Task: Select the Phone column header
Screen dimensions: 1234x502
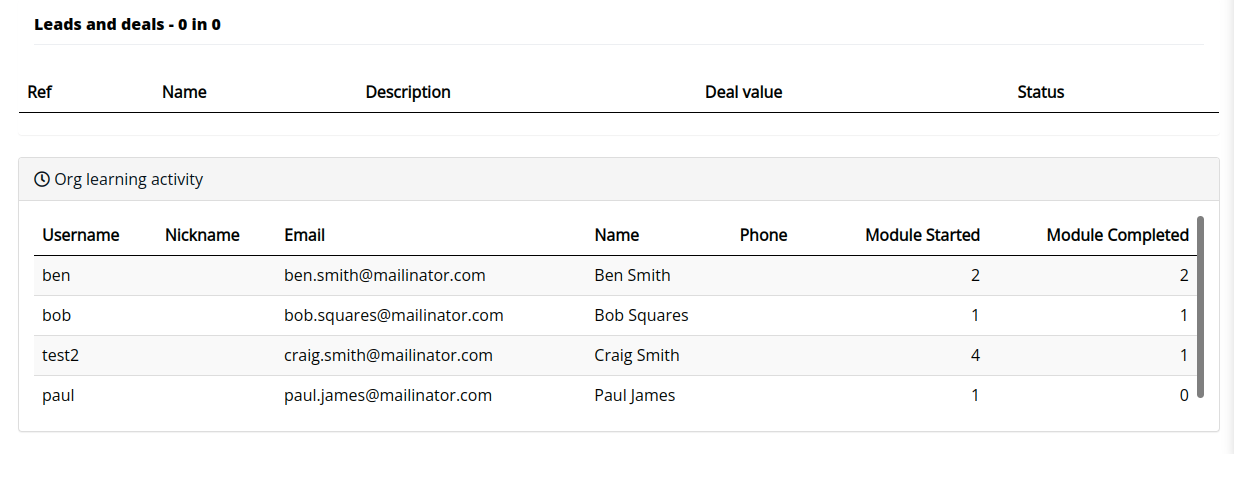Action: click(763, 235)
